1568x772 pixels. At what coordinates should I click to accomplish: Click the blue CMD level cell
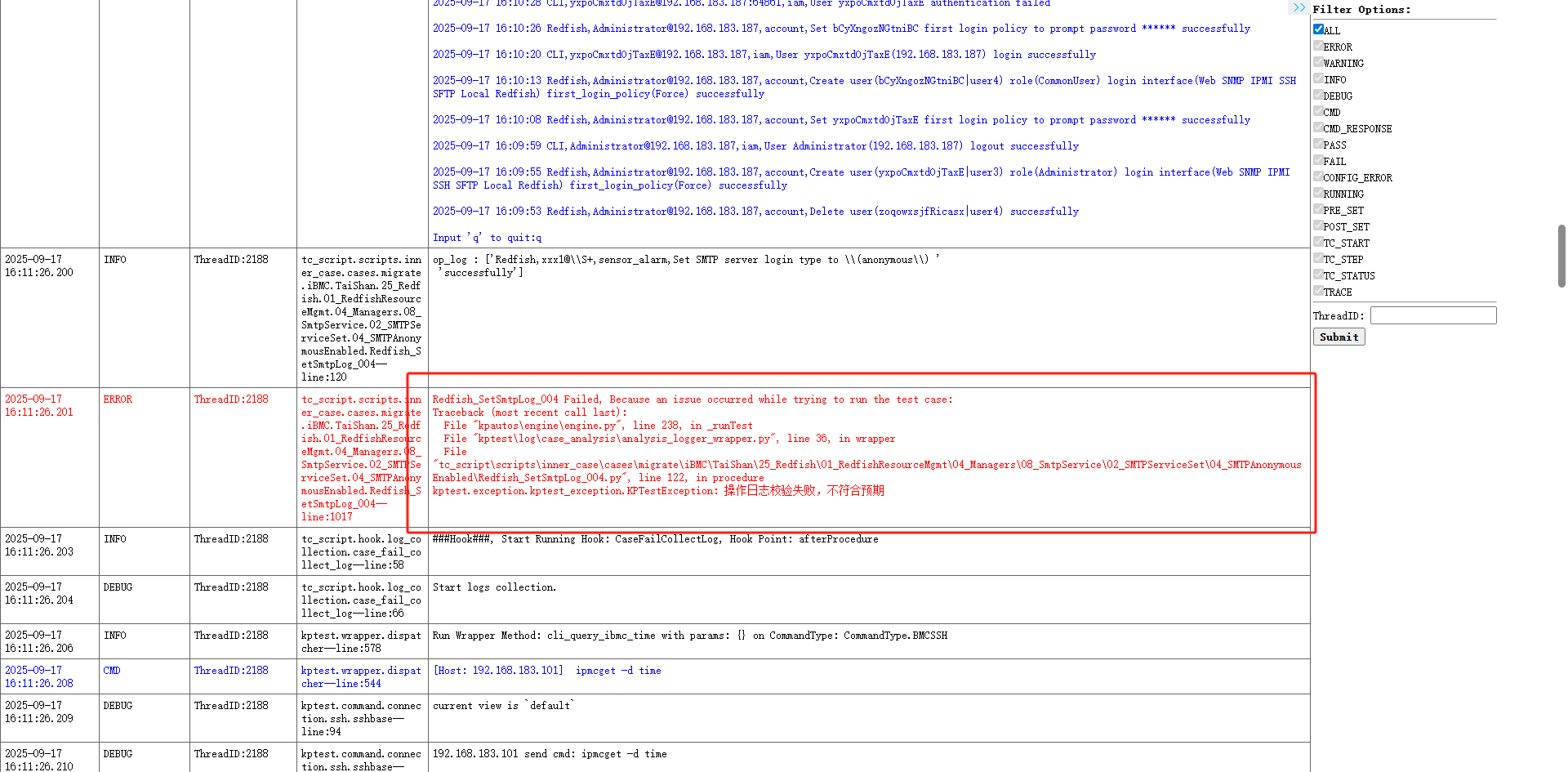click(112, 671)
